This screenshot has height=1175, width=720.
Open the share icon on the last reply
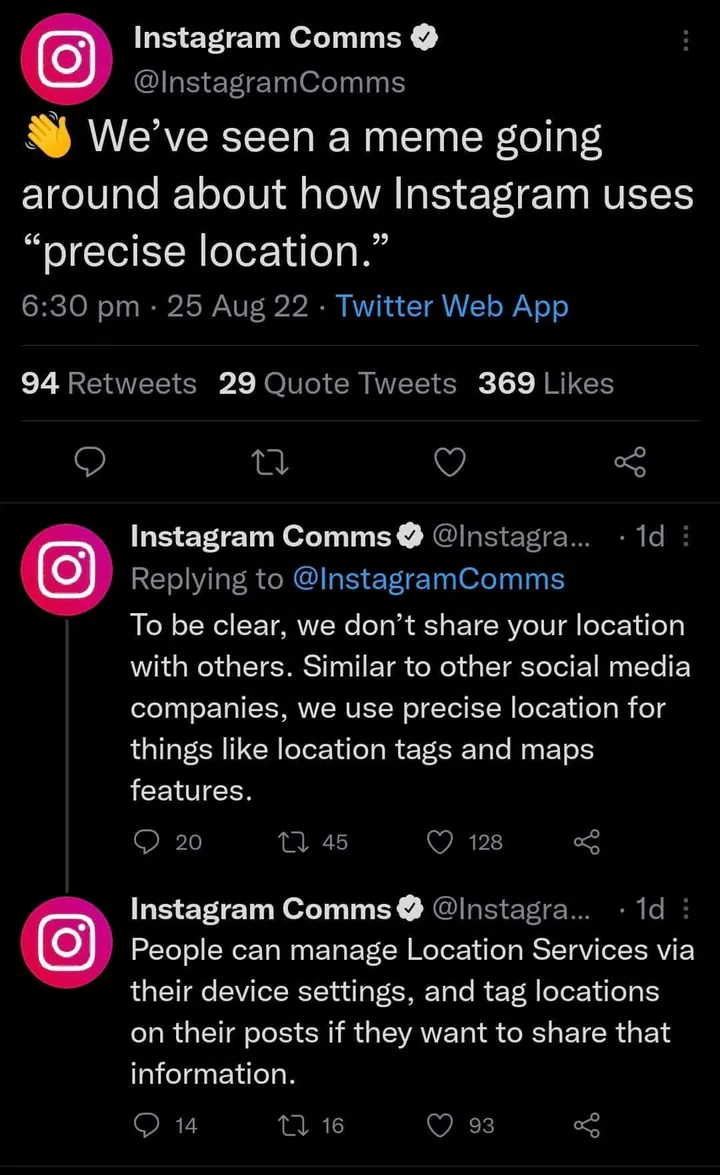tap(586, 1125)
